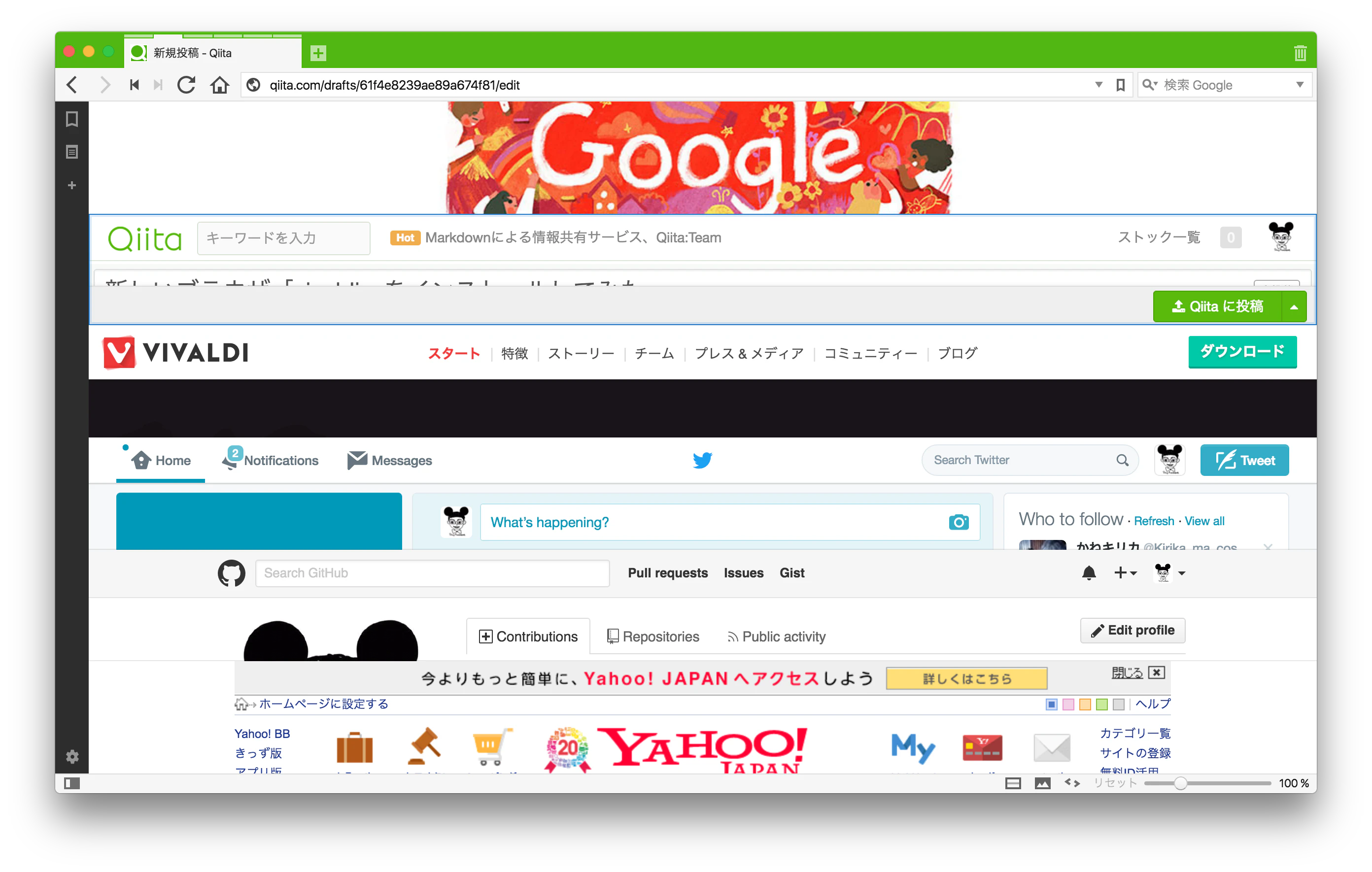The width and height of the screenshot is (1372, 872).
Task: Toggle side panel visibility in status bar
Action: pos(72,783)
